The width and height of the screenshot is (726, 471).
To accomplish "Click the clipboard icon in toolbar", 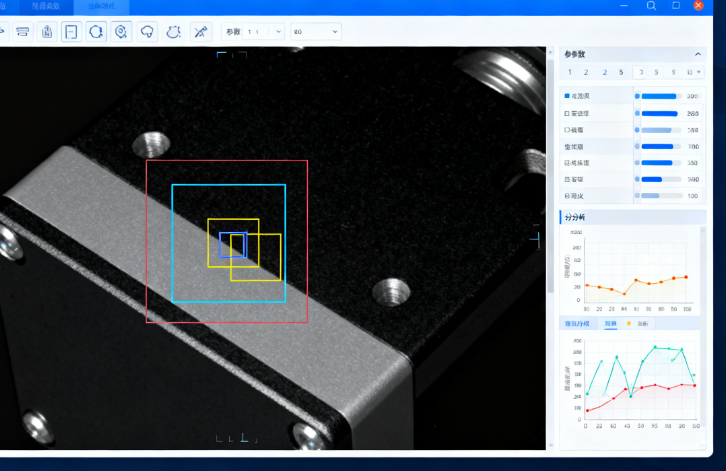I will click(x=46, y=32).
